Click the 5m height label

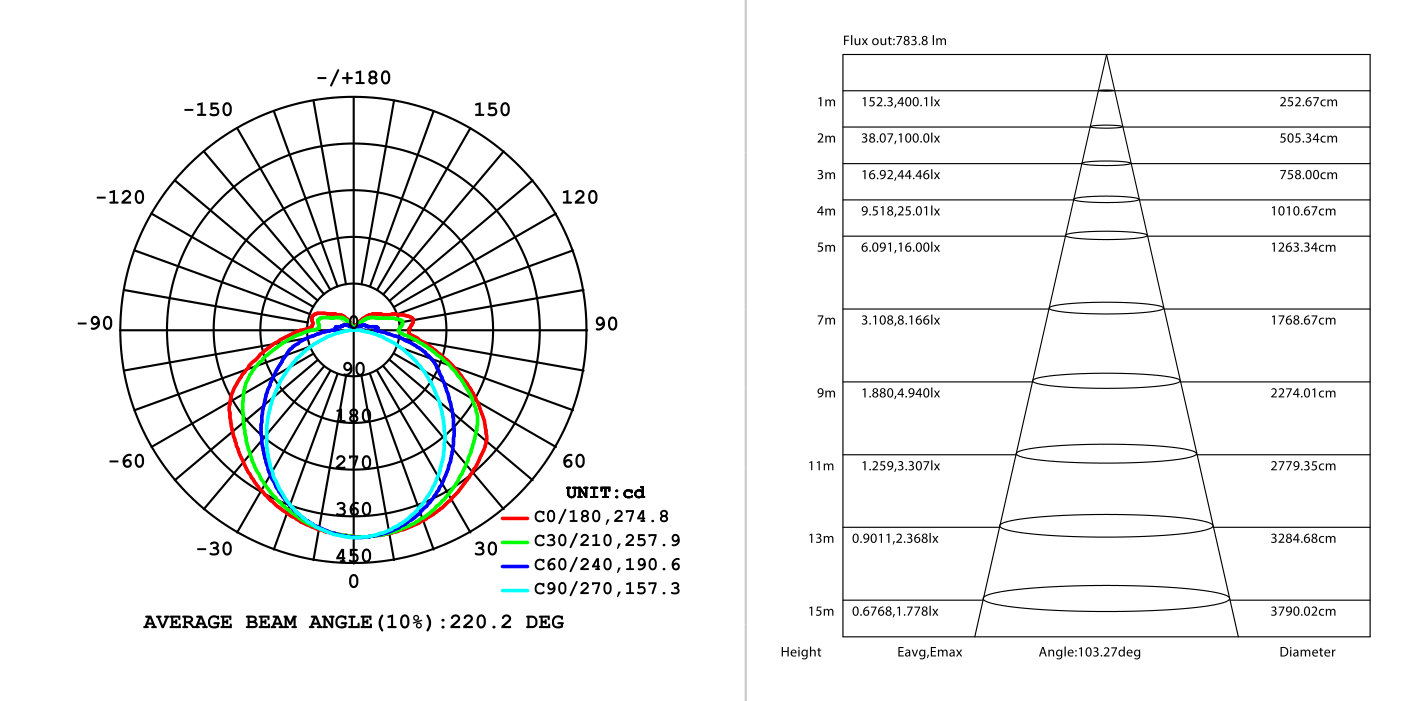[x=826, y=248]
